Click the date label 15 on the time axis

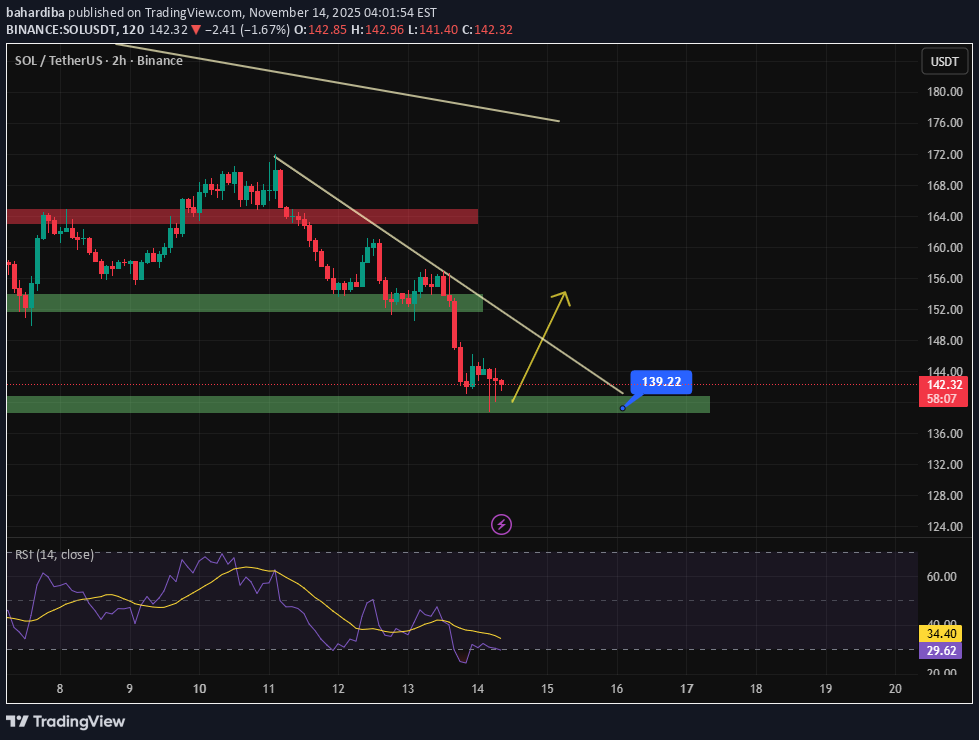[x=547, y=689]
